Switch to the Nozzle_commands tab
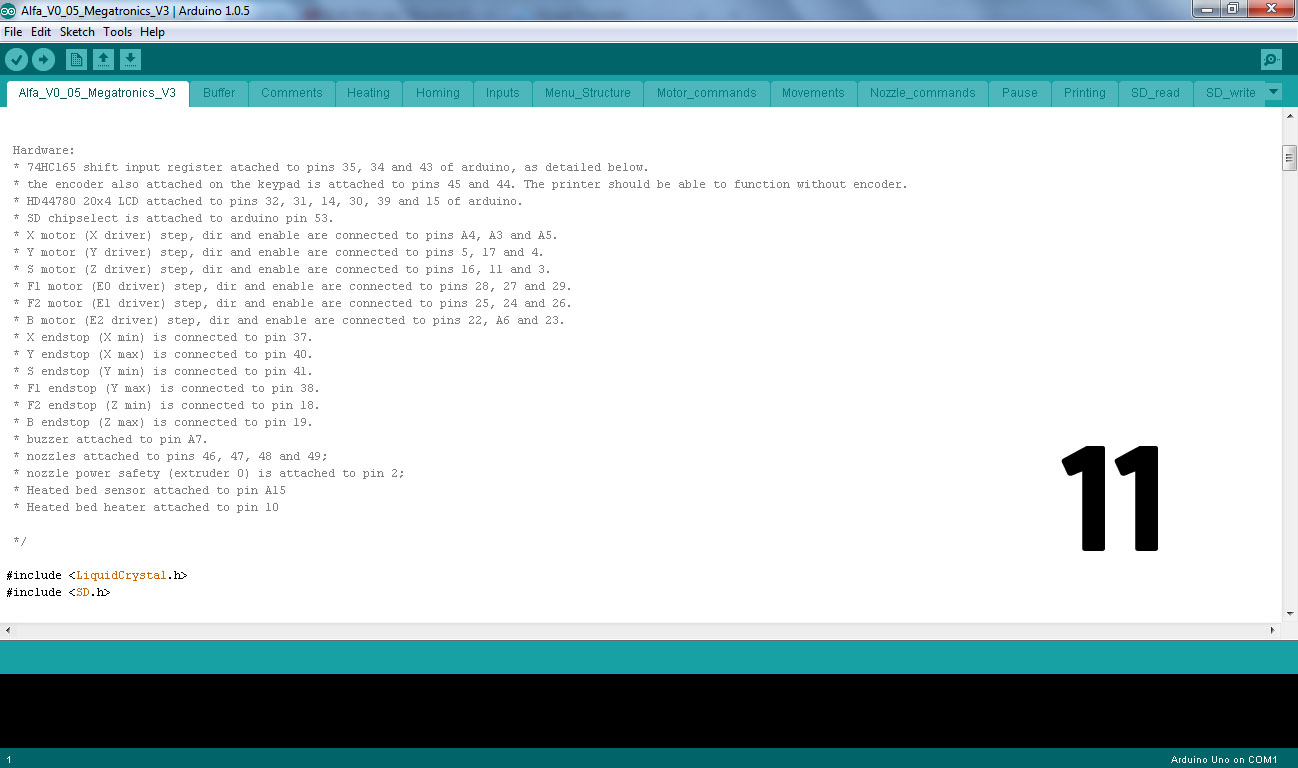The width and height of the screenshot is (1298, 768). (x=923, y=93)
